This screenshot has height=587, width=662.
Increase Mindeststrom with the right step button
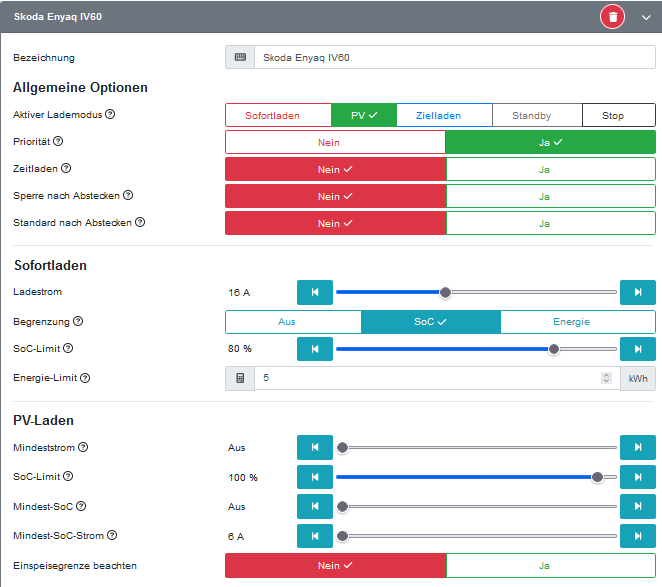[637, 448]
